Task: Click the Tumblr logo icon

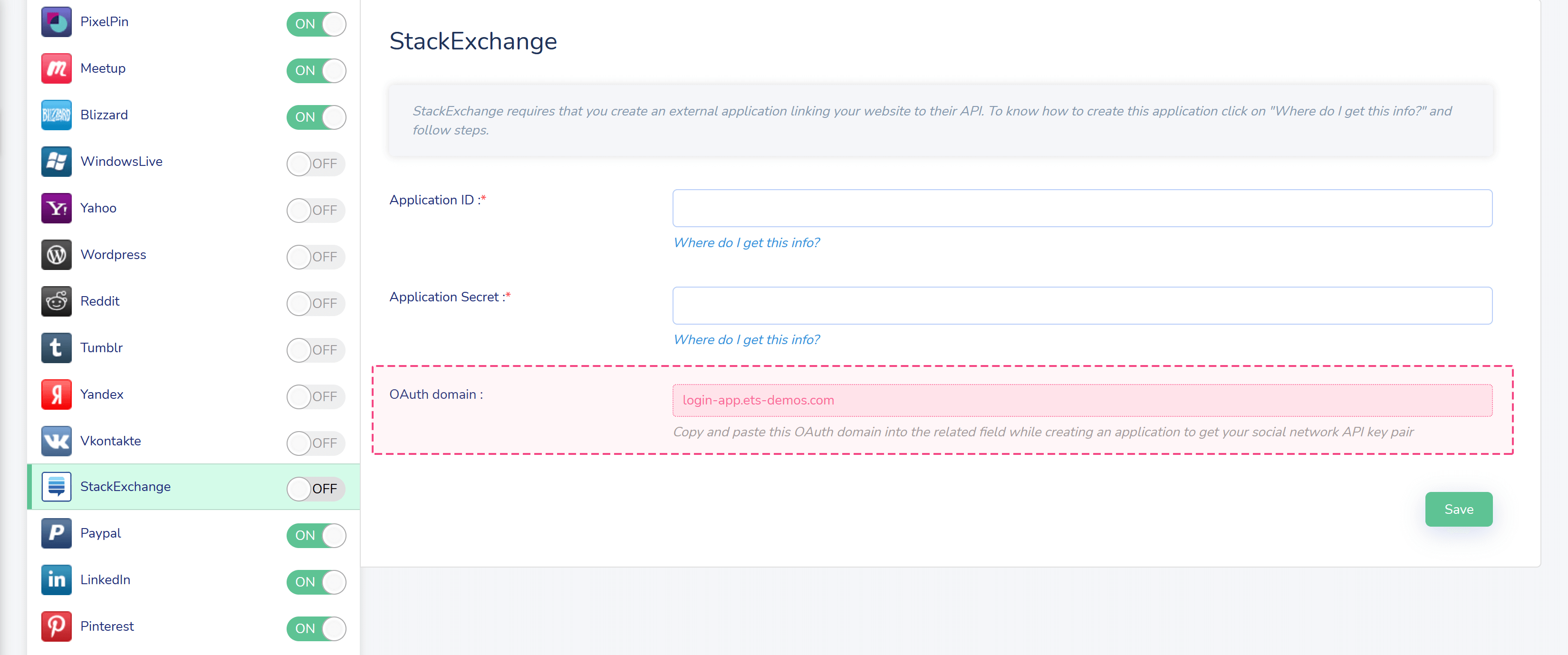Action: point(56,347)
